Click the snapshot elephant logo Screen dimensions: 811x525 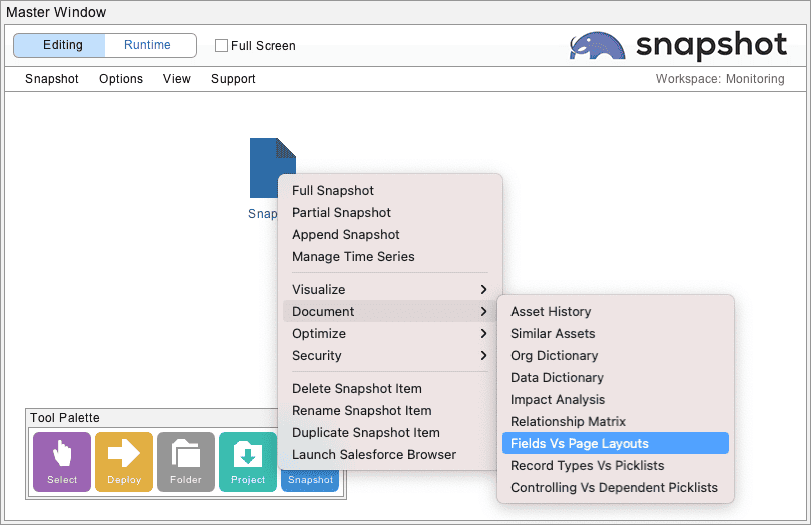click(x=597, y=46)
